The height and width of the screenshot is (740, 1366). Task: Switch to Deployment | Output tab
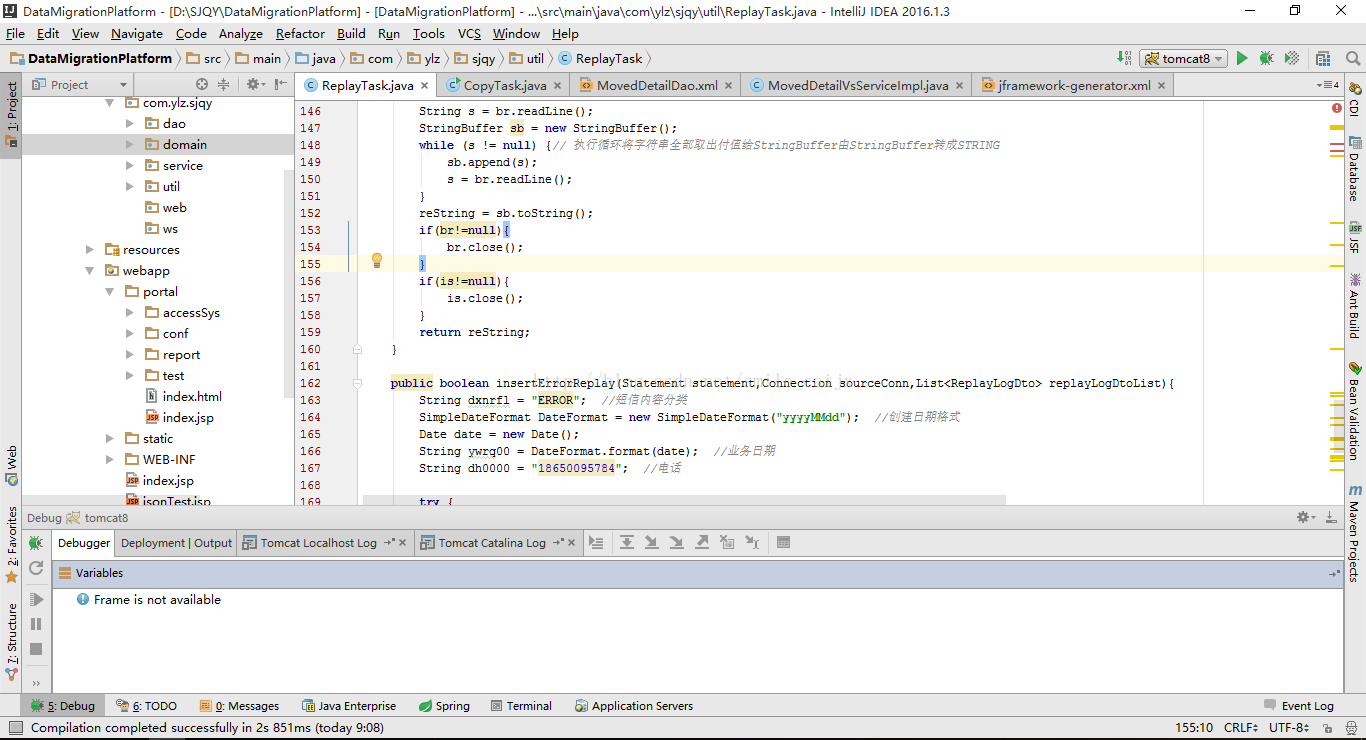tap(176, 543)
